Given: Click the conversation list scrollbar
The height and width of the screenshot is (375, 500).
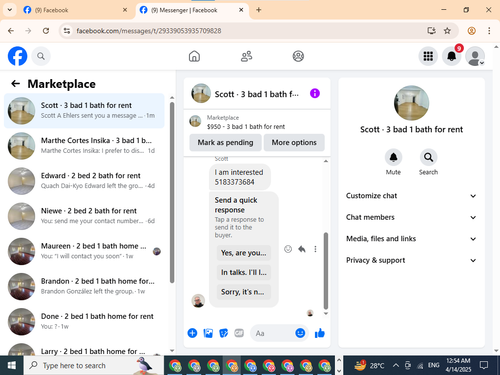Looking at the screenshot, I should click(172, 193).
